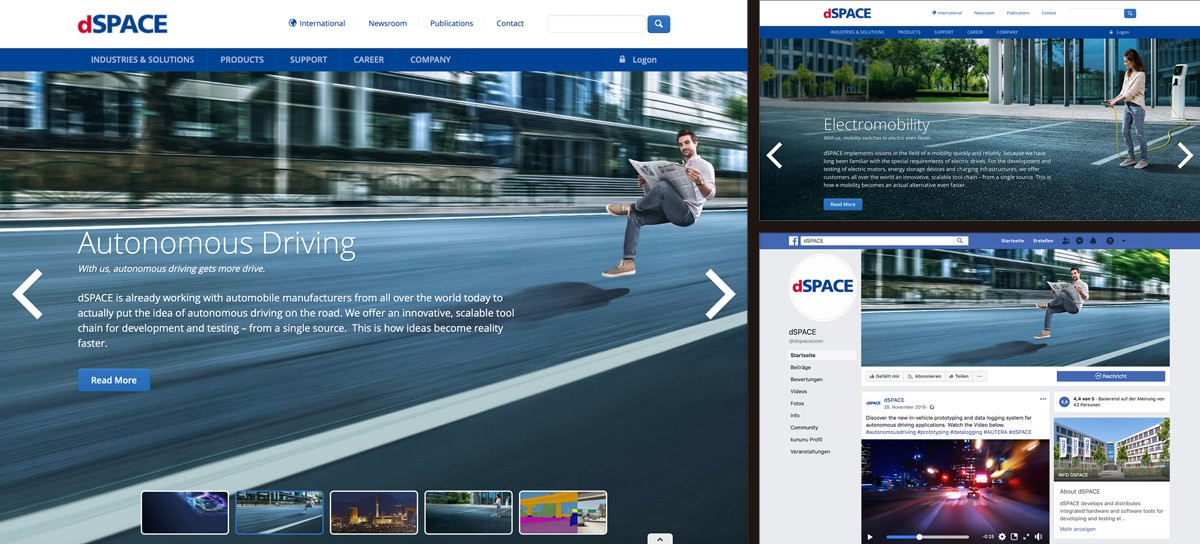The image size is (1200, 544).
Task: Open Facebook help question mark icon
Action: (x=1110, y=241)
